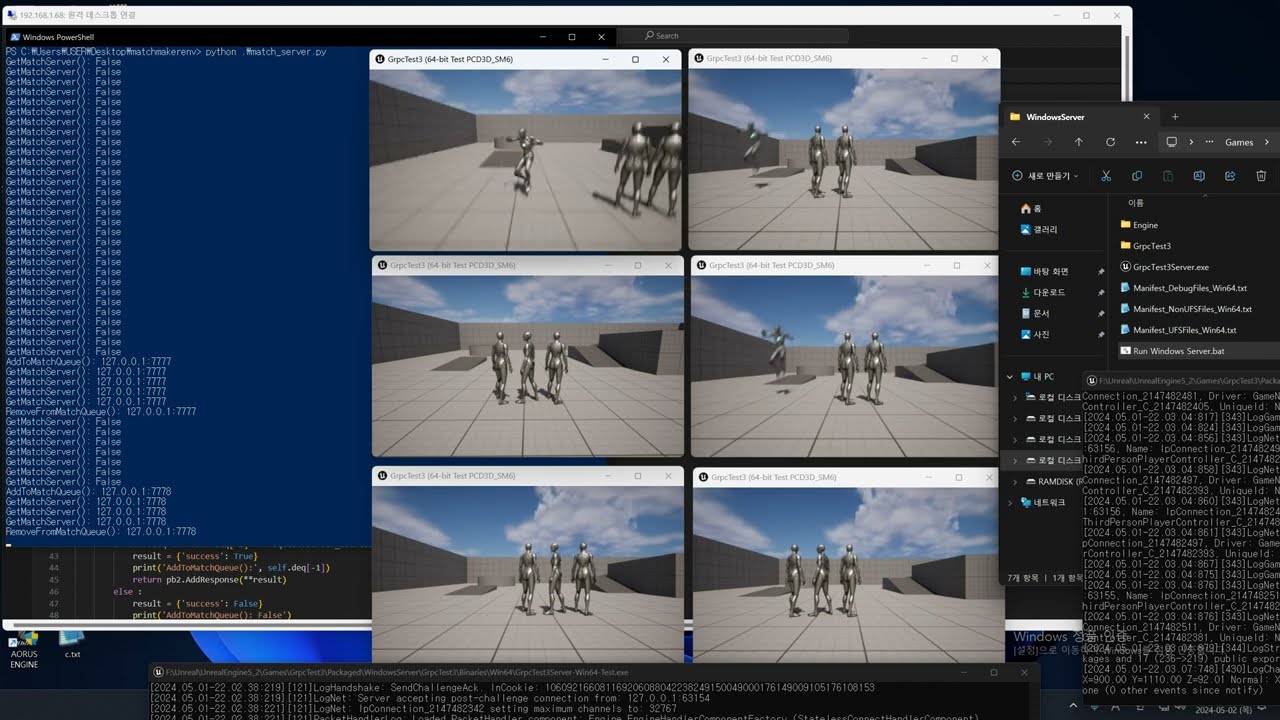Open the AORUS ENGINE desktop shortcut
The image size is (1280, 720).
tap(24, 645)
